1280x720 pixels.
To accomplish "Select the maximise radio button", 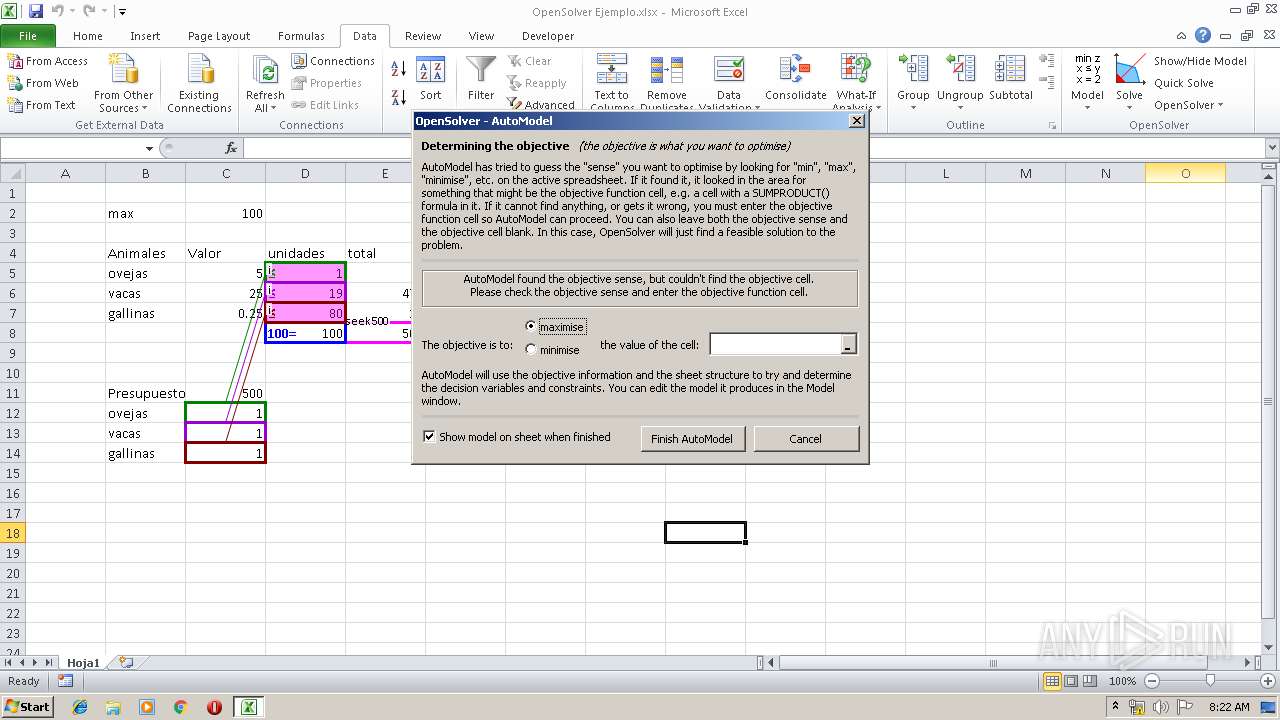I will [531, 326].
